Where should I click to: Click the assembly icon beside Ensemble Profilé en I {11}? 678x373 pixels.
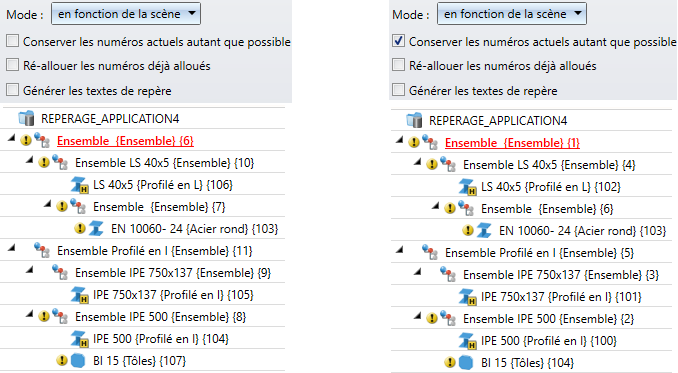[42, 250]
